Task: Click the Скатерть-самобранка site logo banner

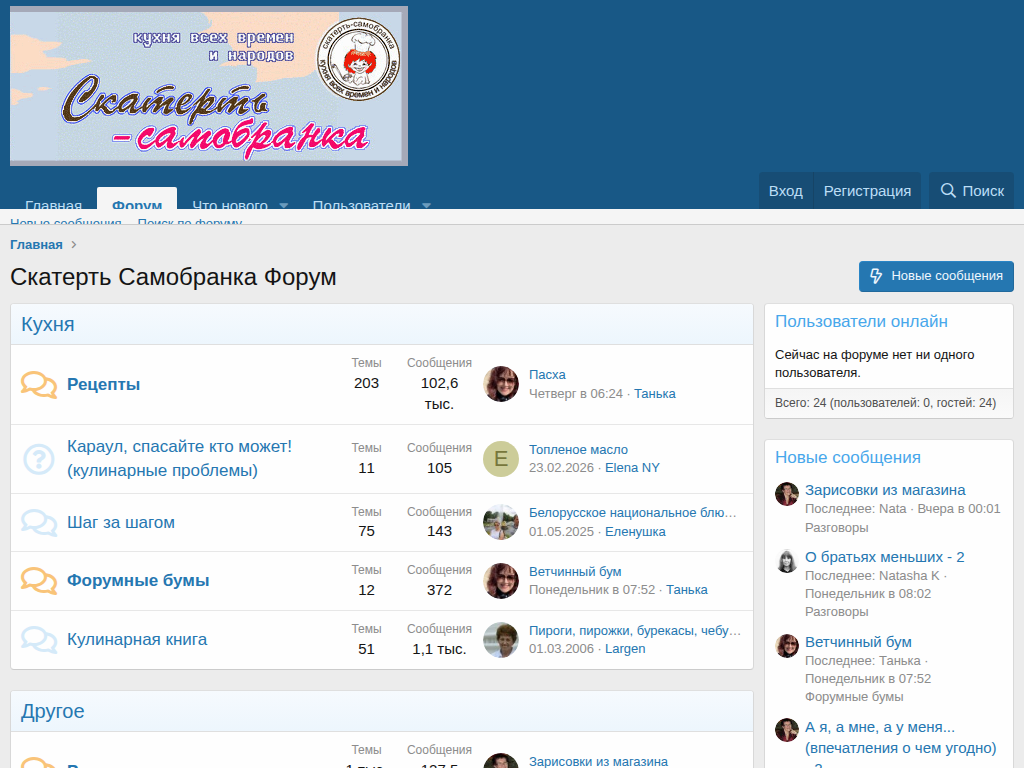Action: pos(209,86)
